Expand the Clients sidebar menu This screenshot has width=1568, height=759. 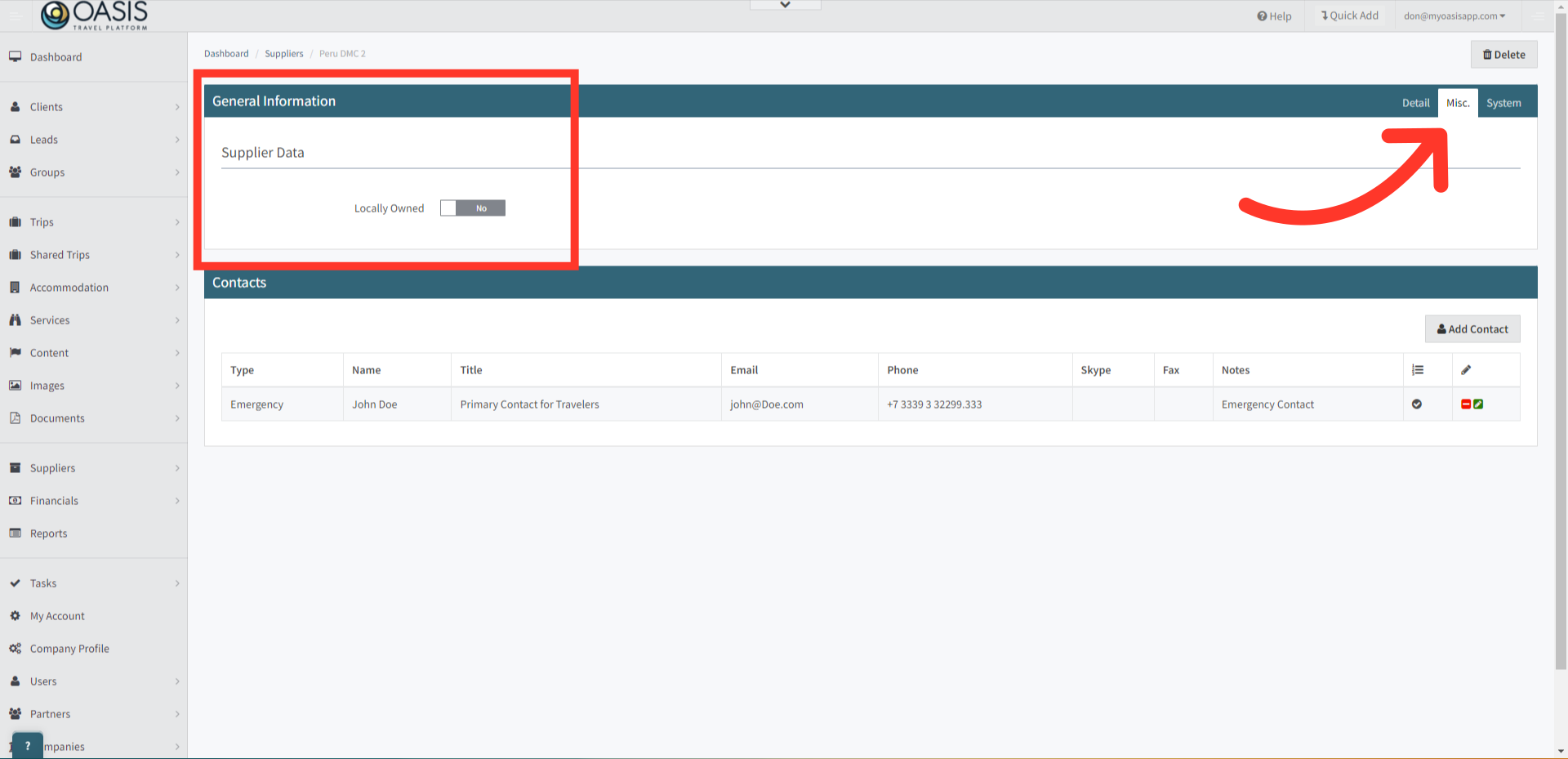(x=94, y=107)
